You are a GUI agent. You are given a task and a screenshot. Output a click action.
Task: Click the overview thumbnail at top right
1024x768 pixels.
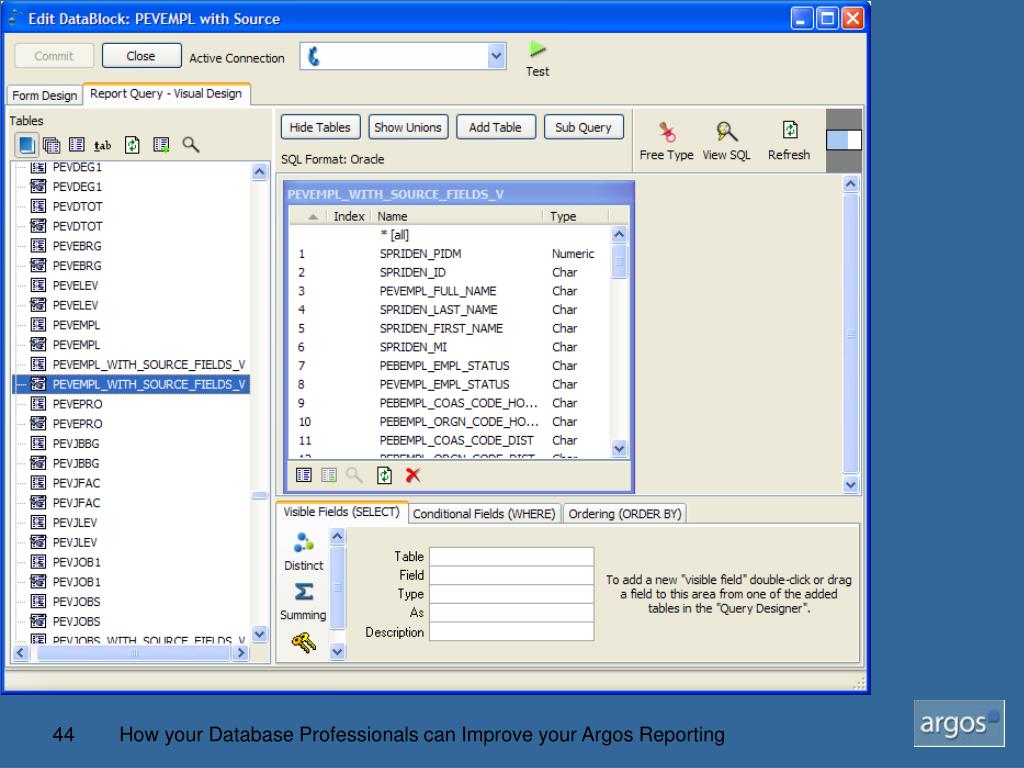click(x=844, y=140)
